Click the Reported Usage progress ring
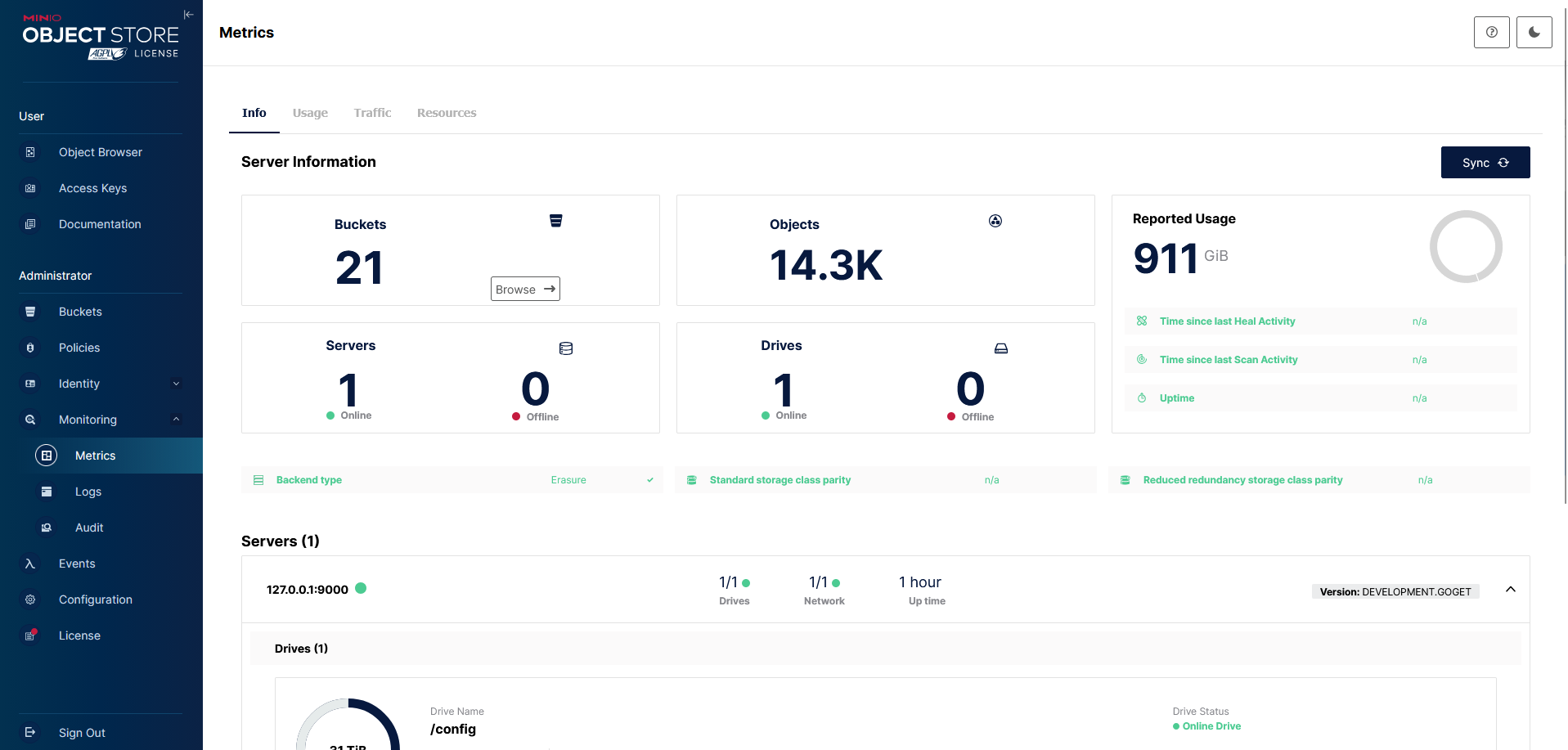 point(1466,246)
